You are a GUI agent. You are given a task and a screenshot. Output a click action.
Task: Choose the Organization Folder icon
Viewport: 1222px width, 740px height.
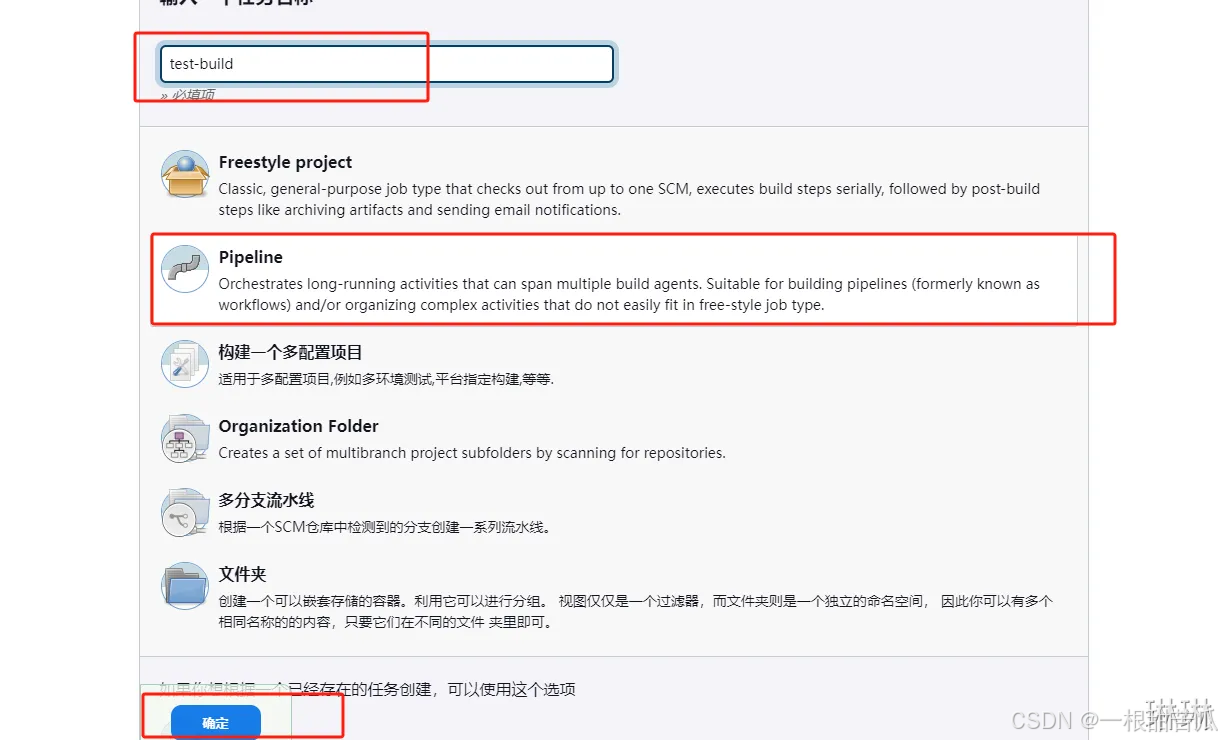185,437
